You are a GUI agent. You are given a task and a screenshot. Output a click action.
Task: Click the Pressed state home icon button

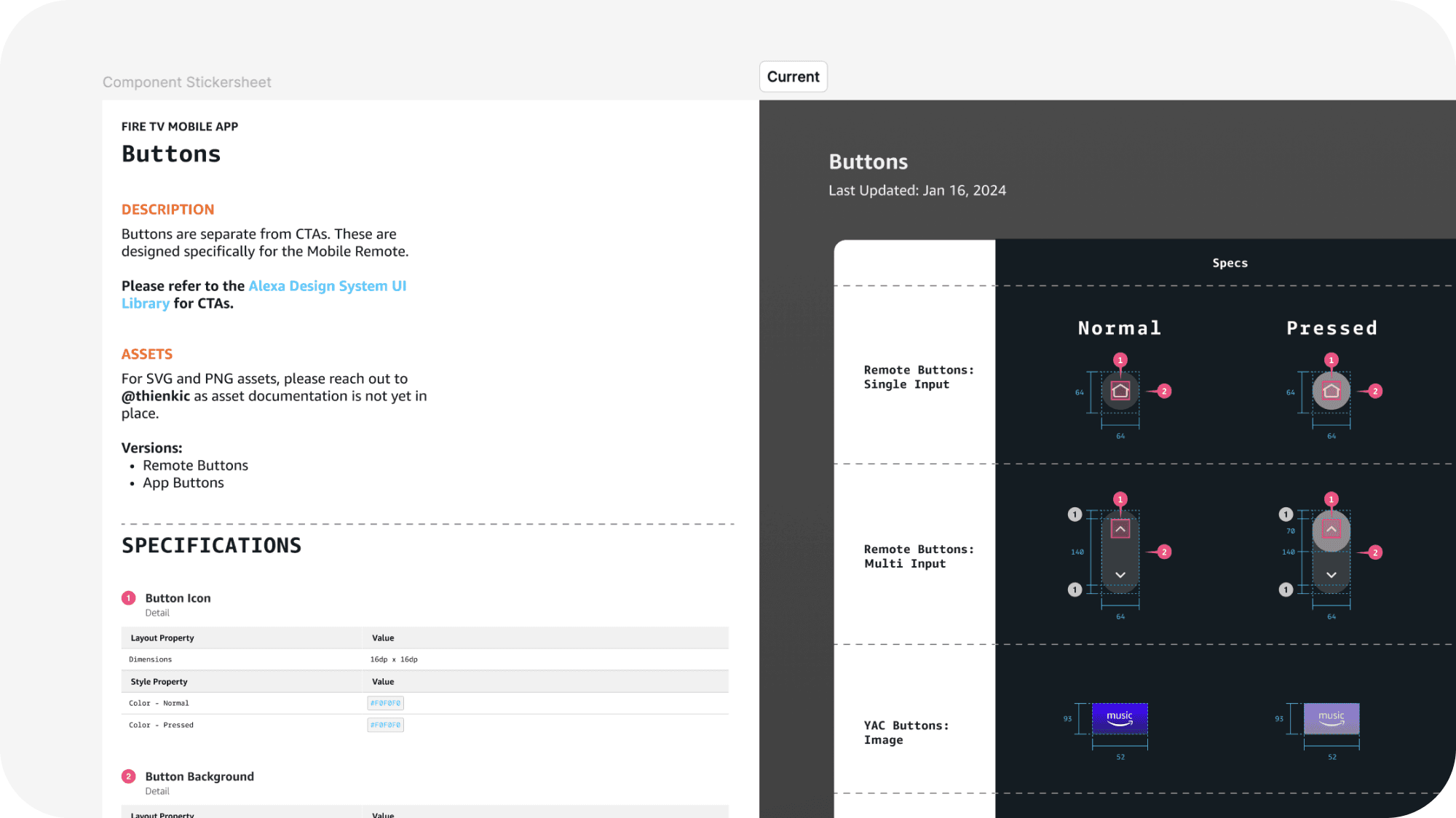1332,391
